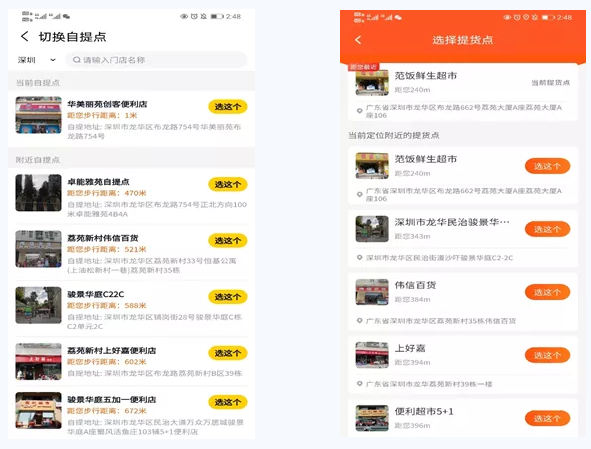591x449 pixels.
Task: Open 荔苑新村上好嘉便利店 store photo
Action: click(x=38, y=361)
